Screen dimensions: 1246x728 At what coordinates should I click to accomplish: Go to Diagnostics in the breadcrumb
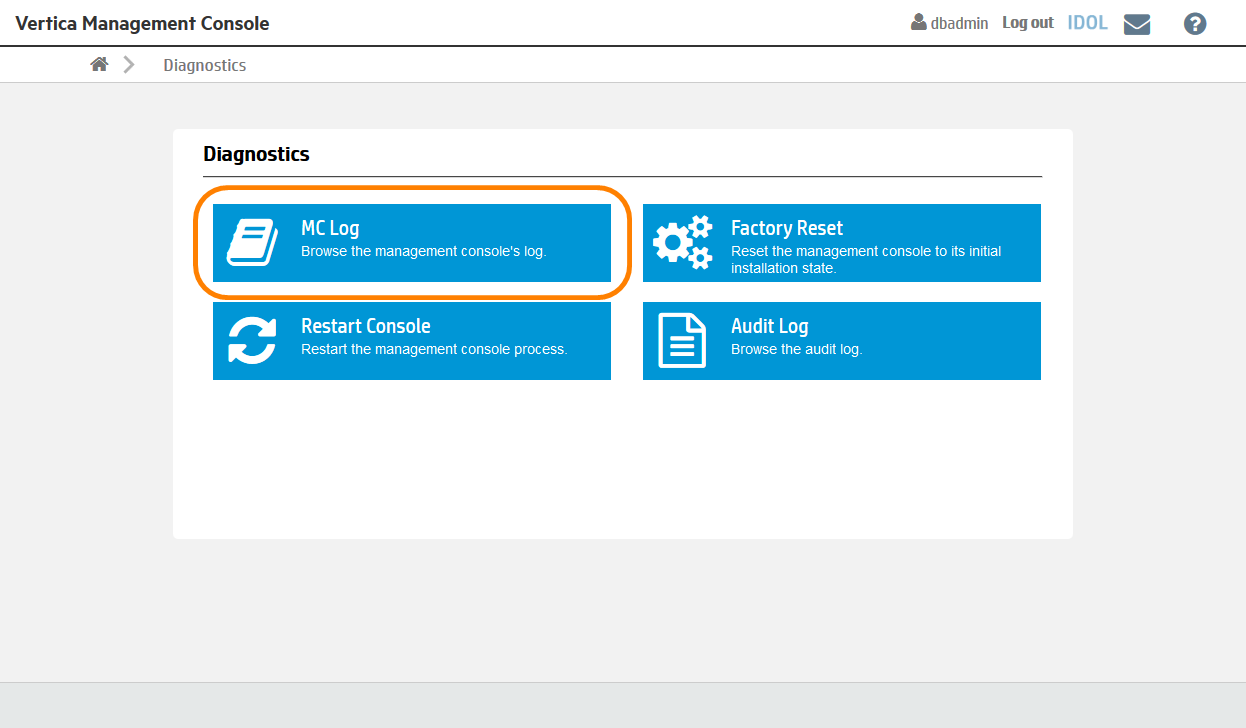tap(205, 65)
